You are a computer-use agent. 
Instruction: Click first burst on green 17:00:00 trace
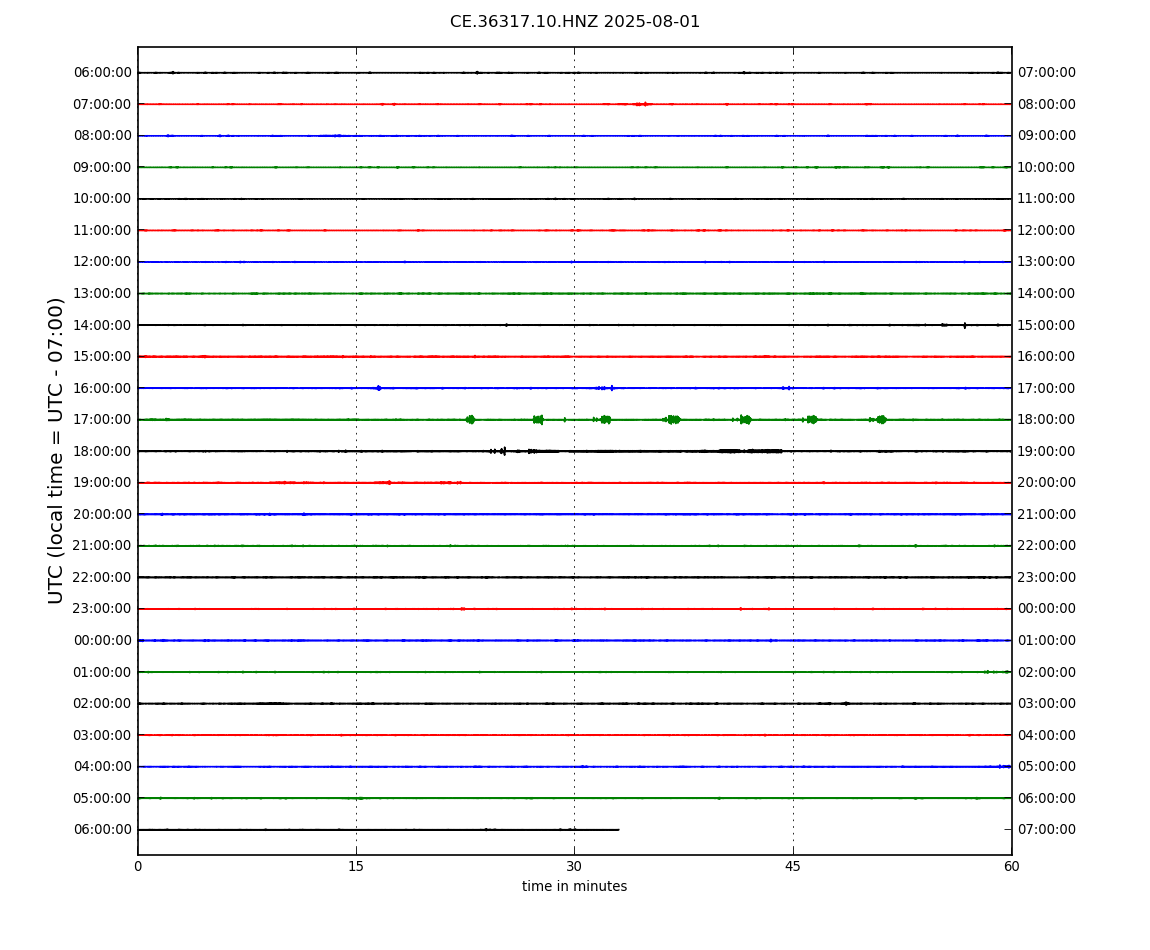click(x=470, y=420)
